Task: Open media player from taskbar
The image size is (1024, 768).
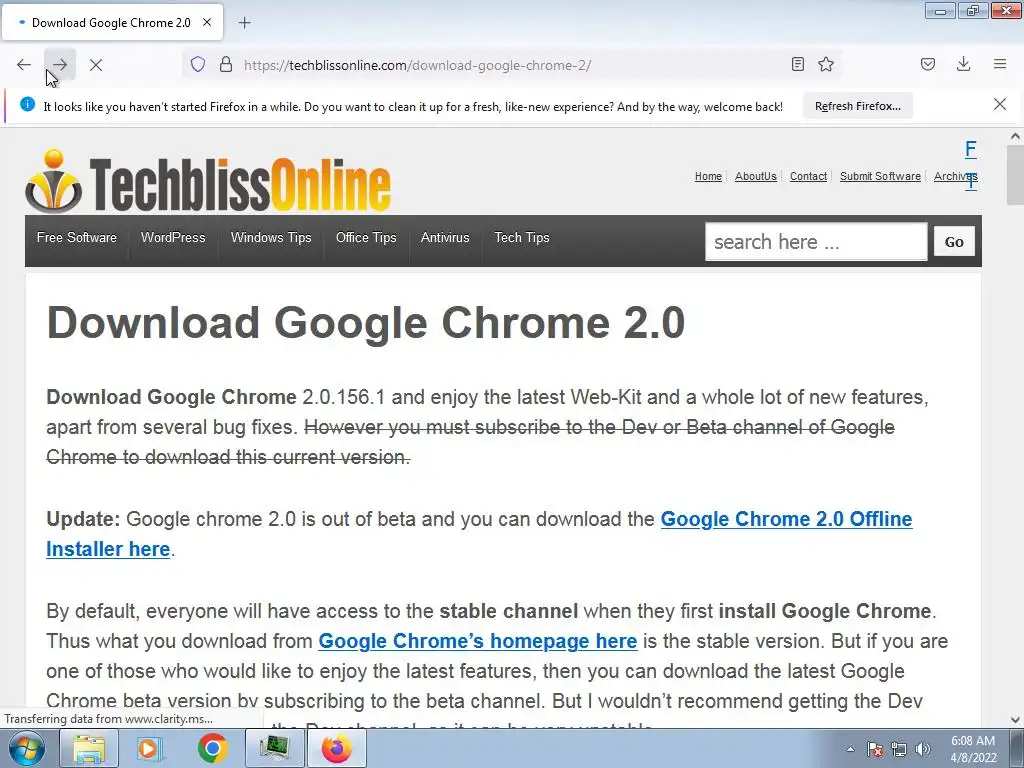Action: (150, 748)
